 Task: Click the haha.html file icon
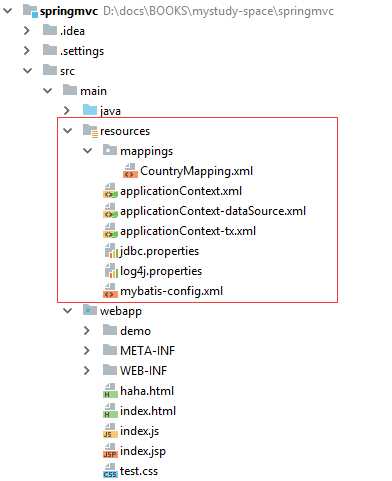pos(110,391)
